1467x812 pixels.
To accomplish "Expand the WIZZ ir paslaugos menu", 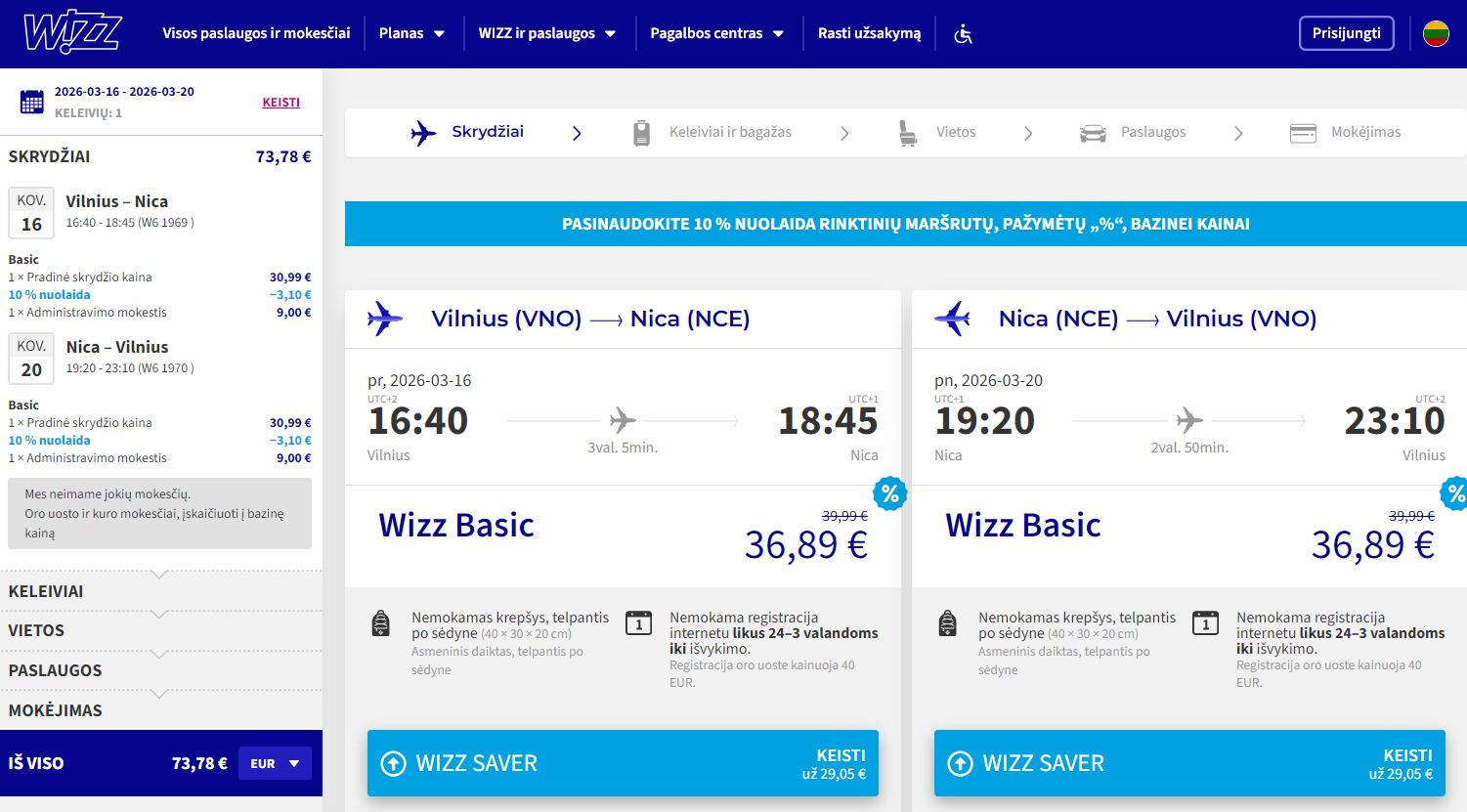I will click(546, 33).
